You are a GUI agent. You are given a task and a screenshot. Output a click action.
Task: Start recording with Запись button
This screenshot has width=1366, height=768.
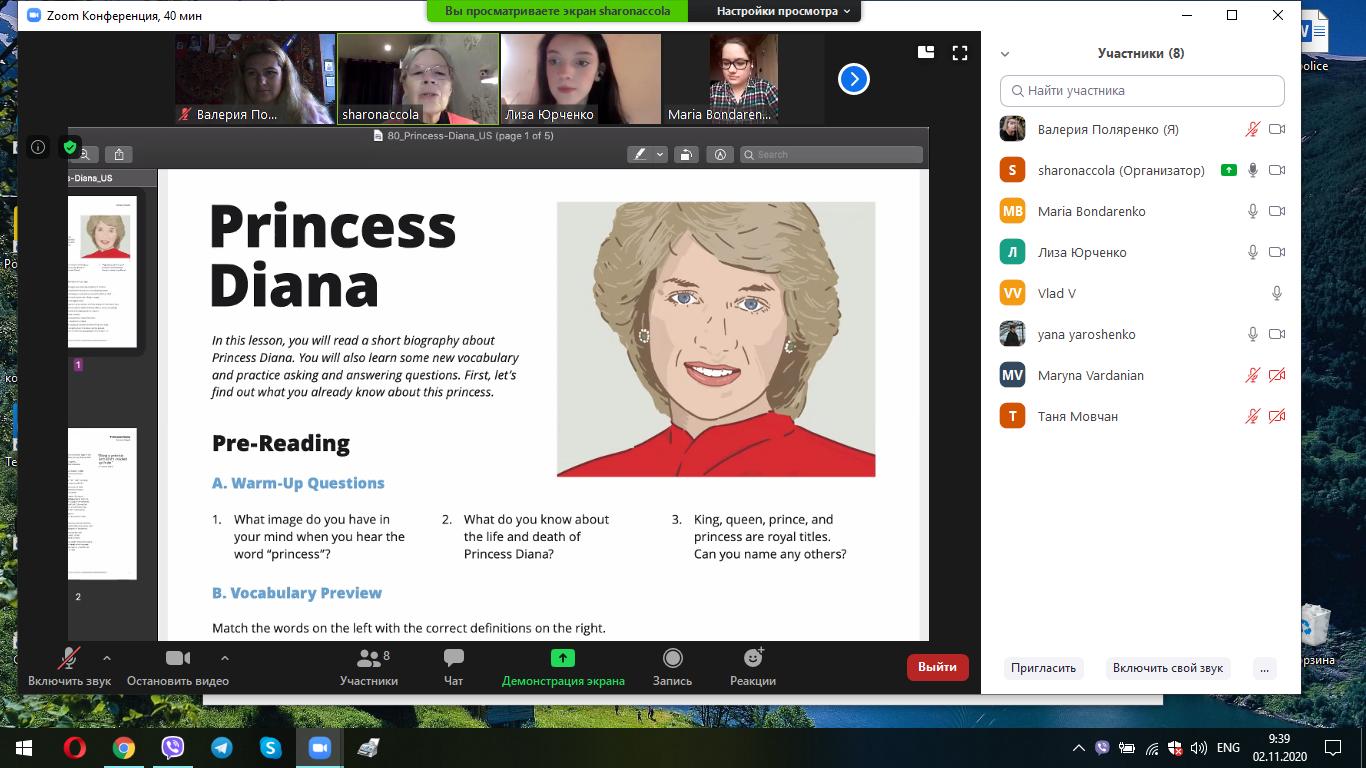coord(672,667)
